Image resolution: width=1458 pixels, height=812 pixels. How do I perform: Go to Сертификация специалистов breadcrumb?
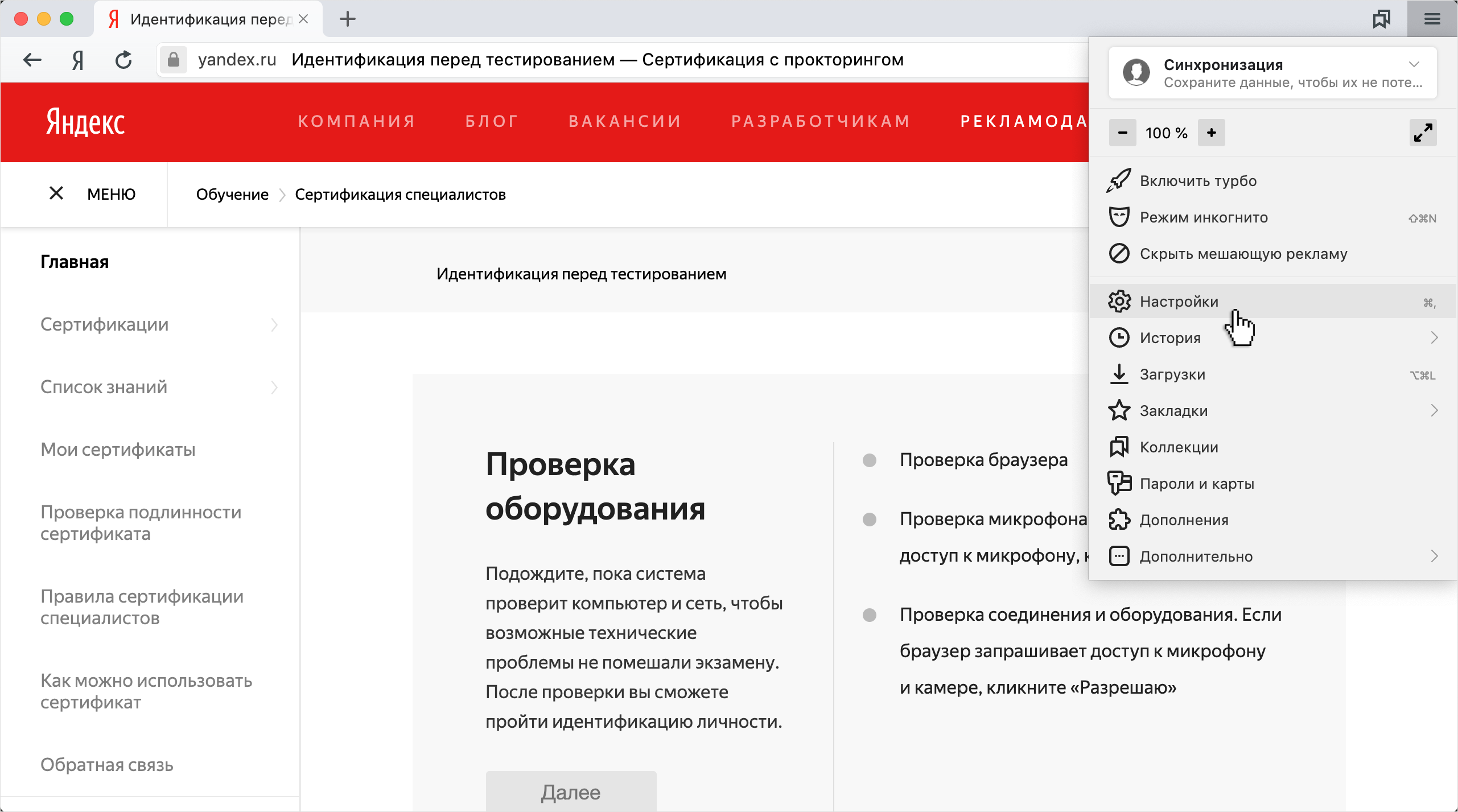click(x=400, y=195)
